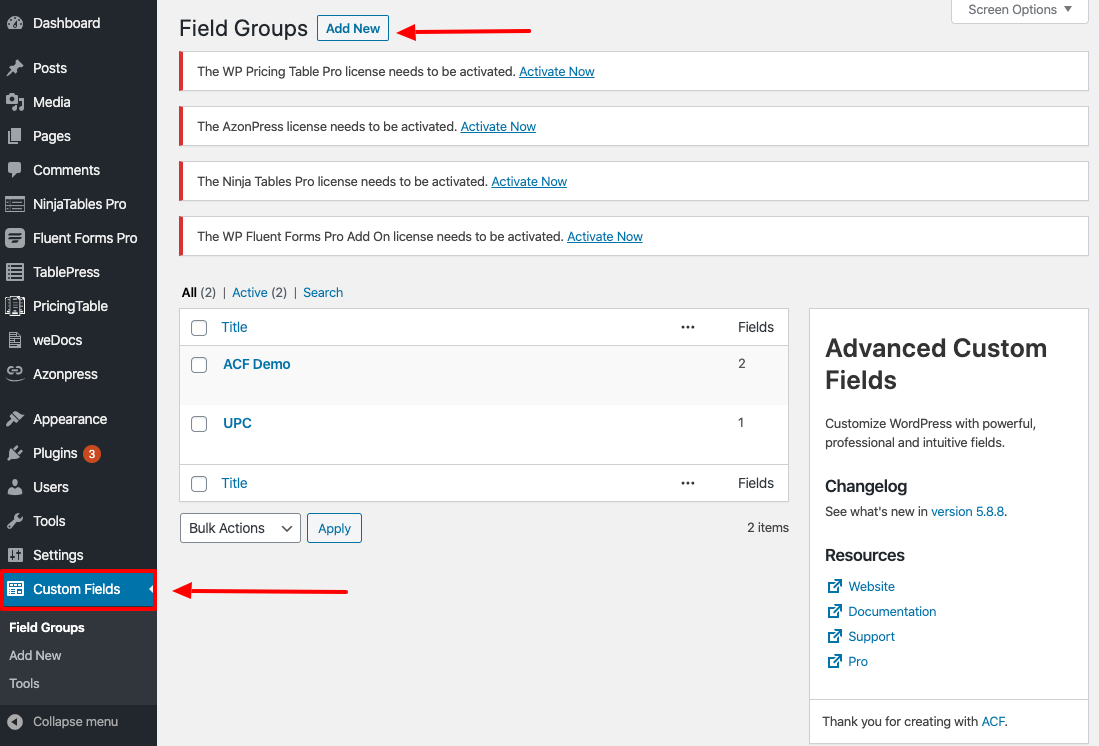Viewport: 1099px width, 746px height.
Task: Expand the Screen Options panel
Action: tap(1019, 10)
